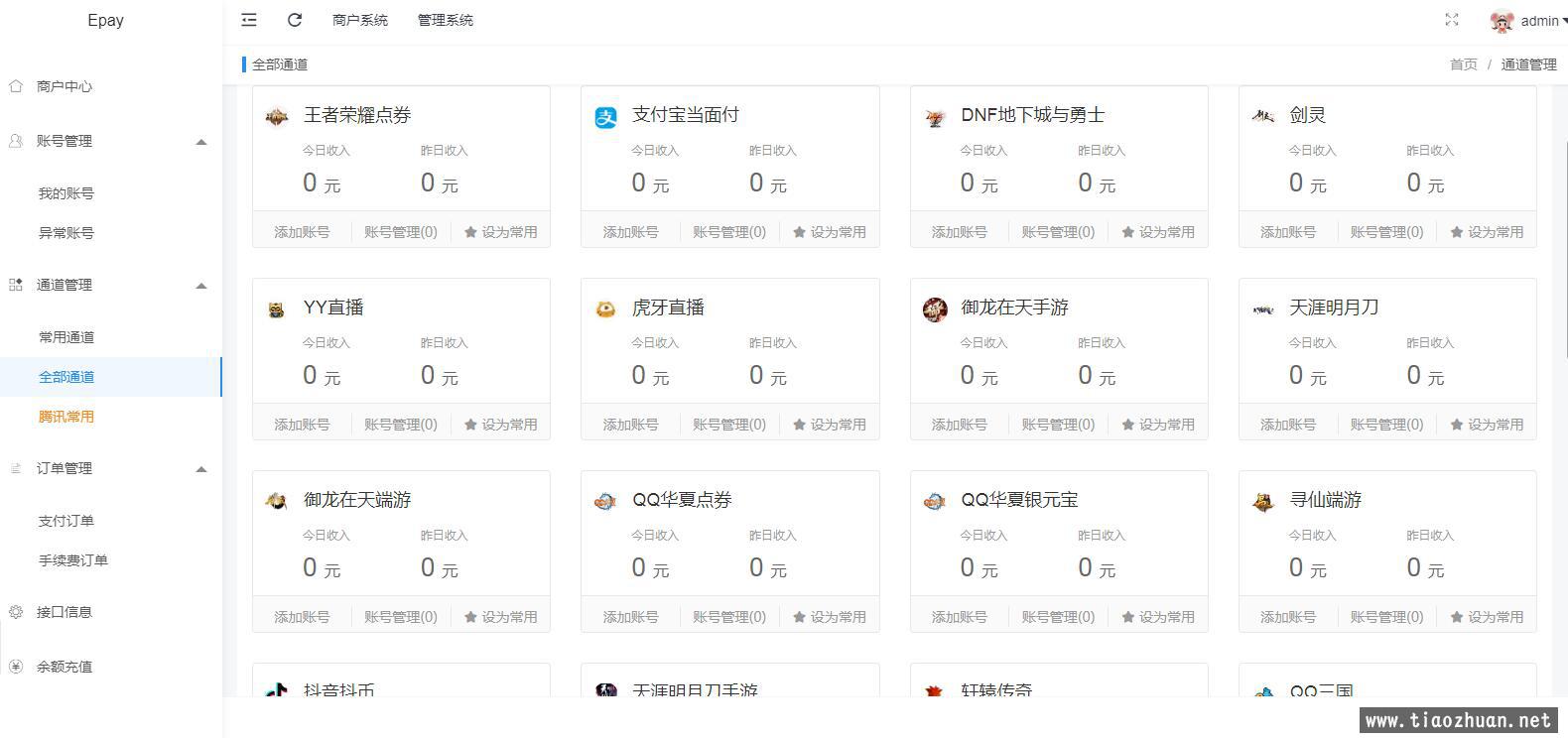Click the page vertical scrollbar

pos(1565,248)
